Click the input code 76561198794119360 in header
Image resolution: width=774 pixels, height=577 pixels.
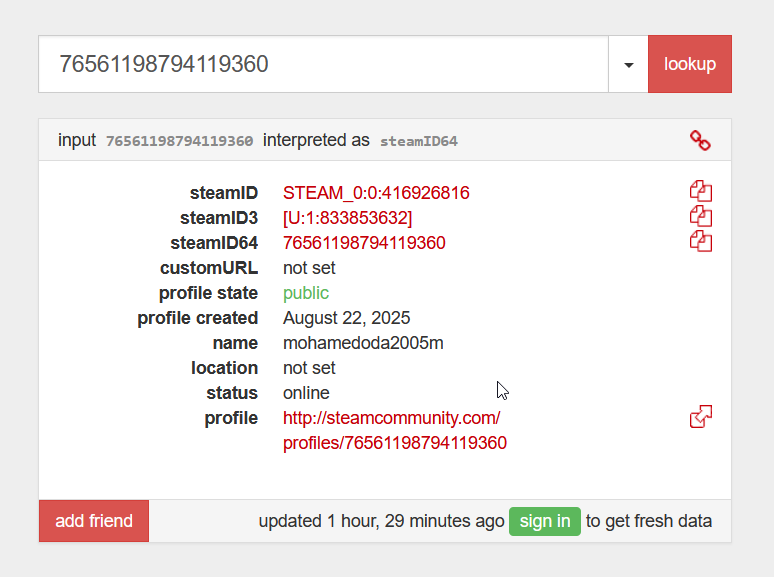(179, 141)
